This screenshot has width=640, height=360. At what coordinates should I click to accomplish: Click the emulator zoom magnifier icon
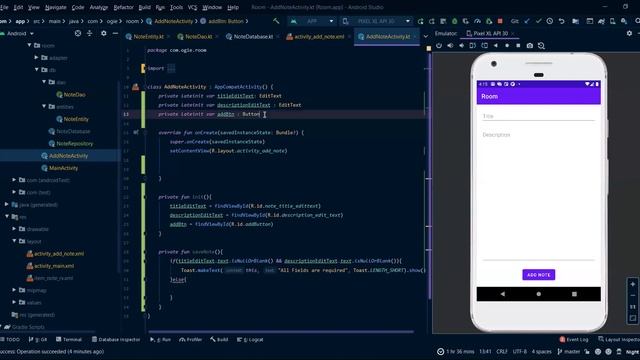(x=541, y=46)
